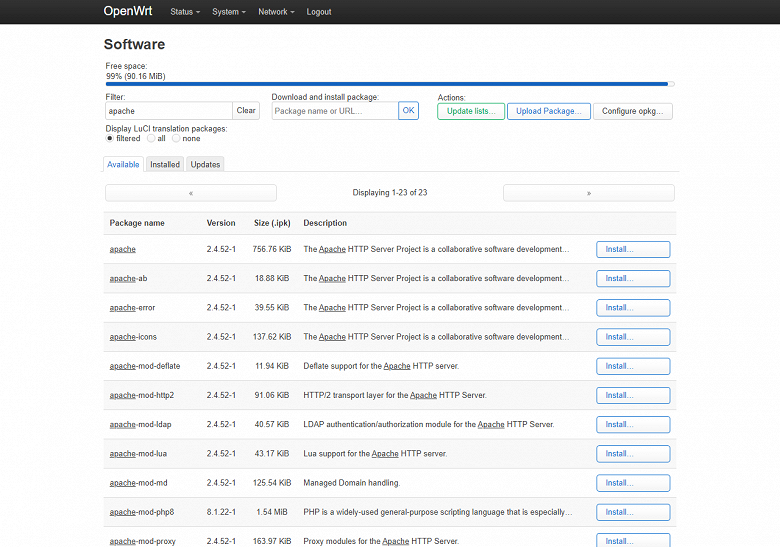
Task: Open the Status dropdown menu
Action: pos(185,12)
